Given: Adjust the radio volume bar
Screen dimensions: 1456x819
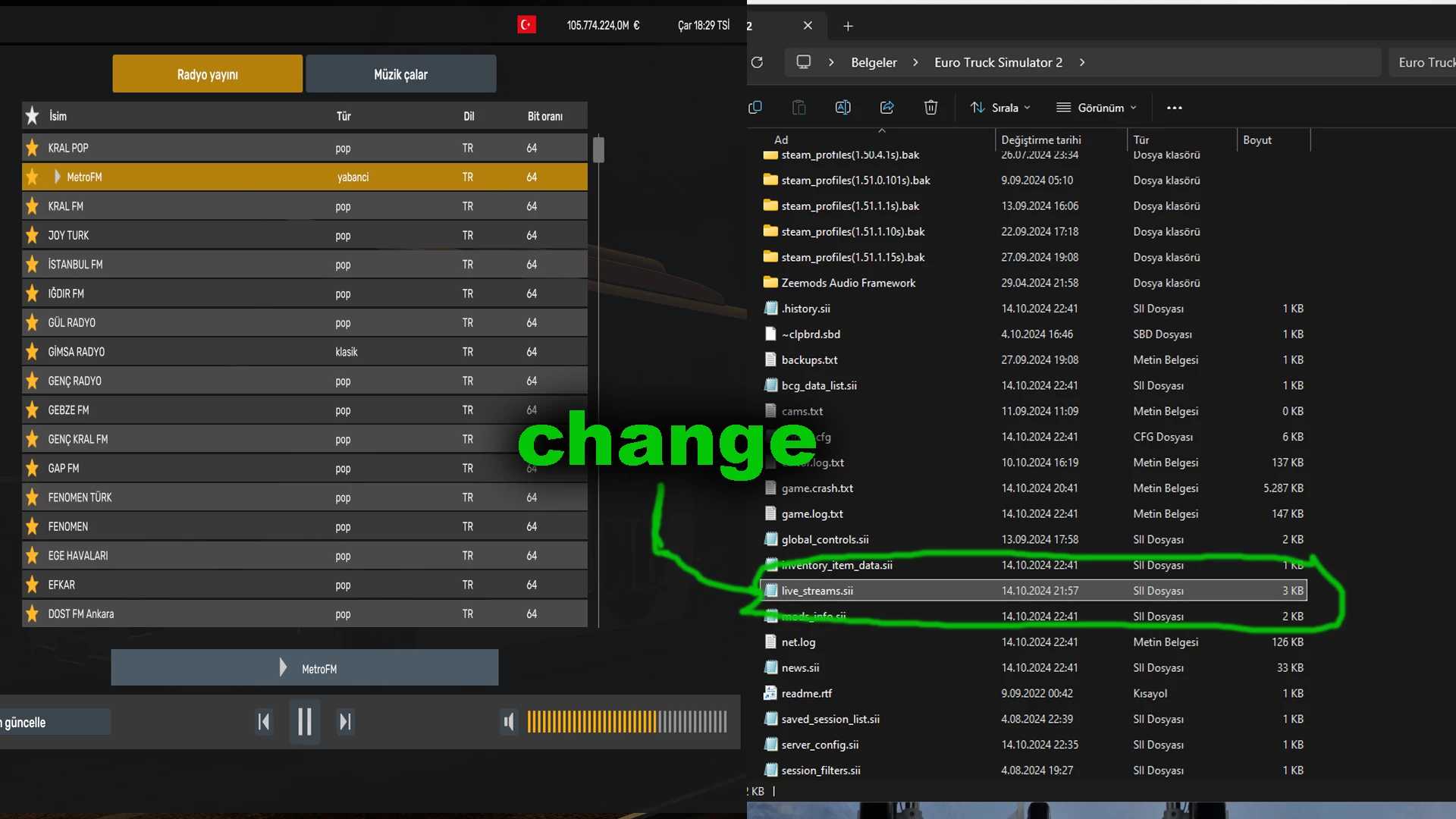Looking at the screenshot, I should (x=627, y=722).
